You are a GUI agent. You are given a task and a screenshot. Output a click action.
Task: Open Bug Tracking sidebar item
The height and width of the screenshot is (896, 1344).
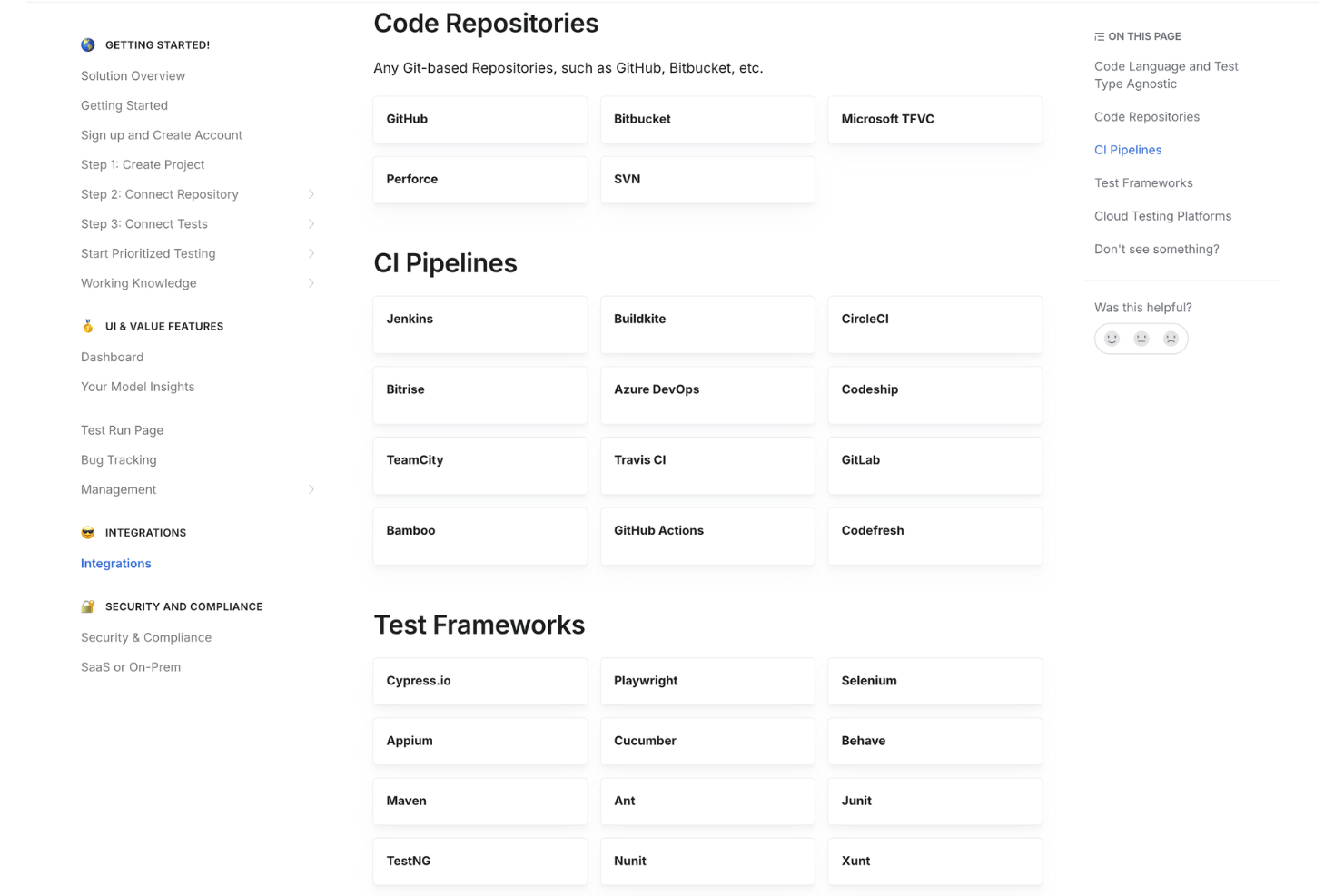pos(118,460)
